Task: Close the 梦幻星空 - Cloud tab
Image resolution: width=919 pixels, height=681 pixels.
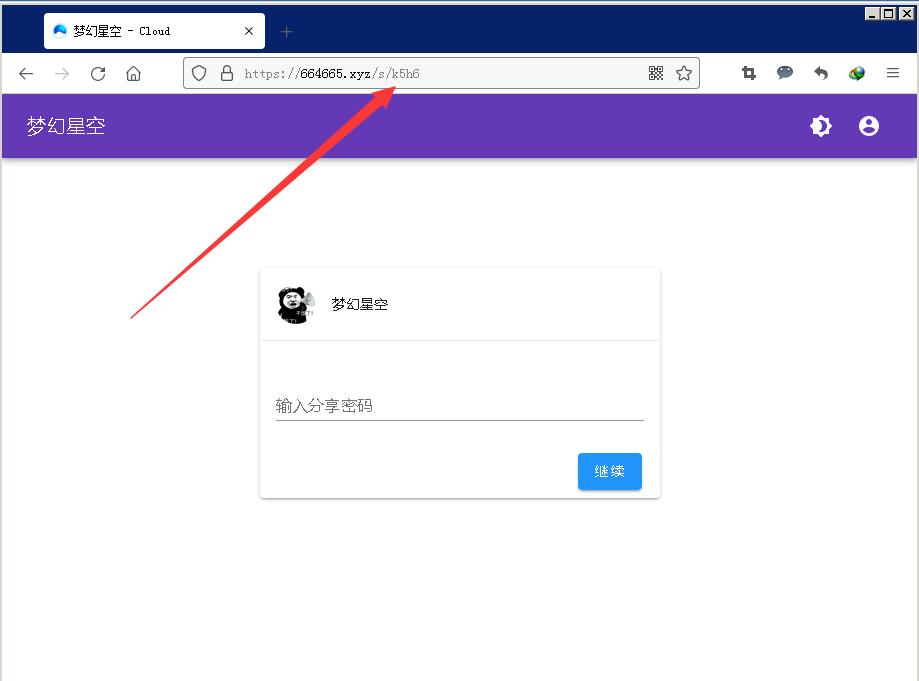Action: pos(249,31)
